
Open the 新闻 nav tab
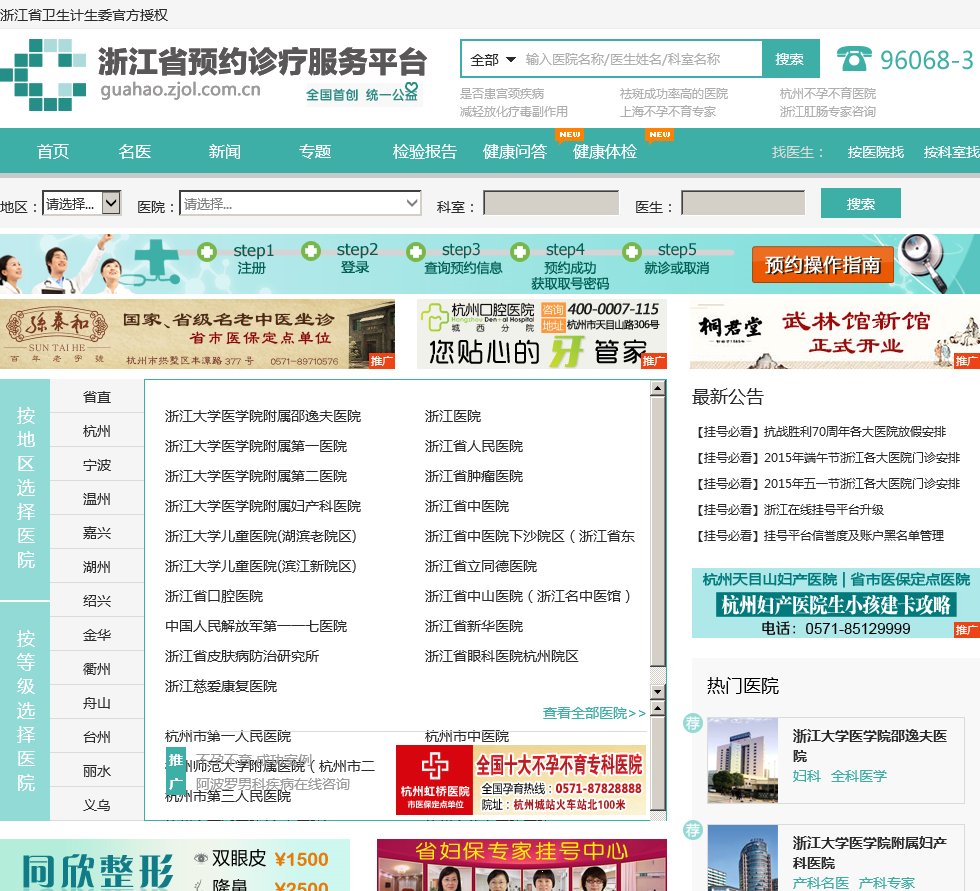pyautogui.click(x=224, y=152)
